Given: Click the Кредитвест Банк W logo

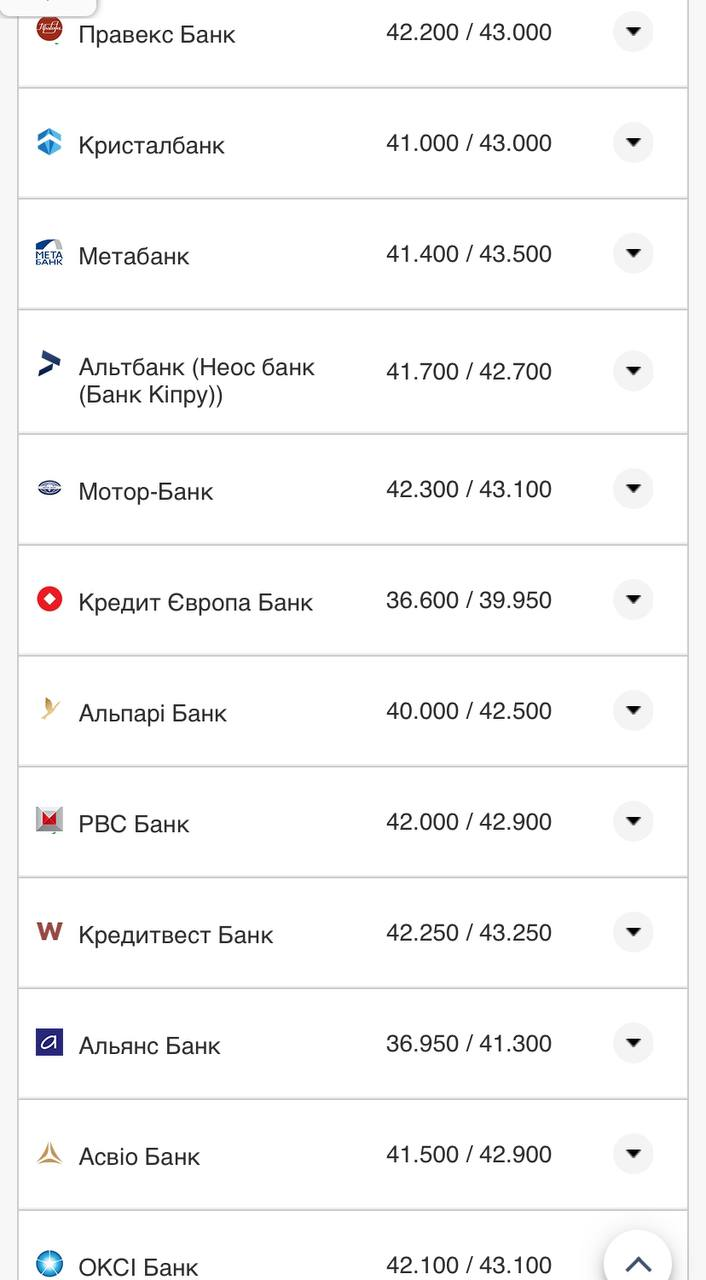Looking at the screenshot, I should click(x=49, y=932).
